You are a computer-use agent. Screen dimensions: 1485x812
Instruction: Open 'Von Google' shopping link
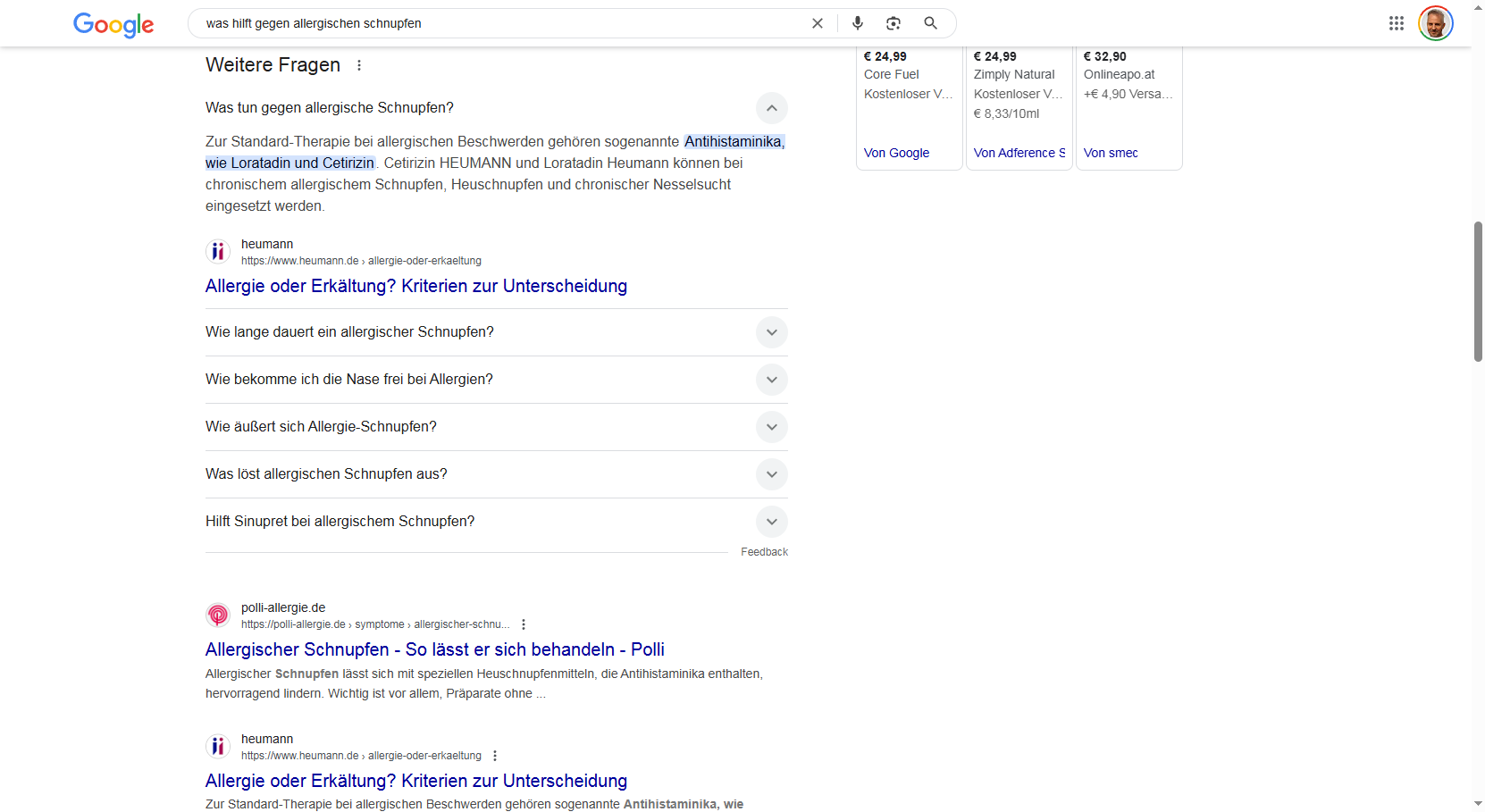tap(896, 153)
